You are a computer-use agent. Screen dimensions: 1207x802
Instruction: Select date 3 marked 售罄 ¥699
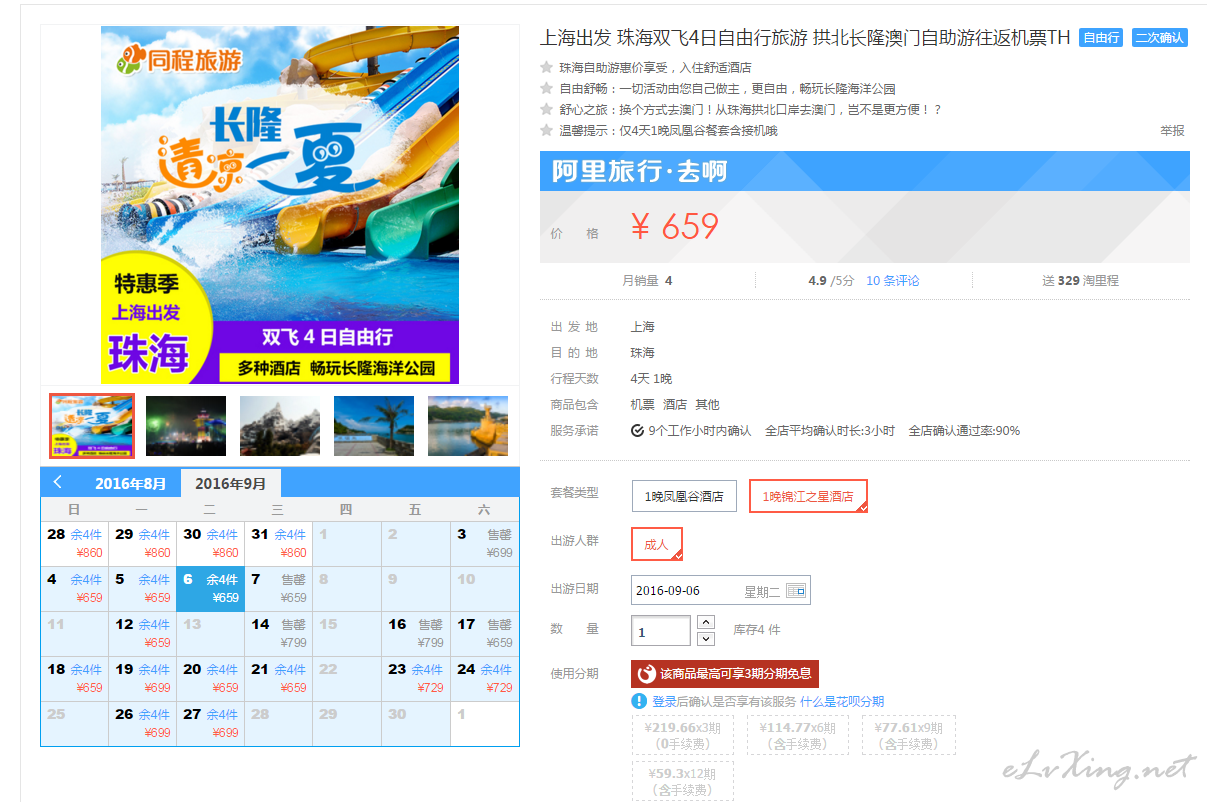pyautogui.click(x=485, y=544)
